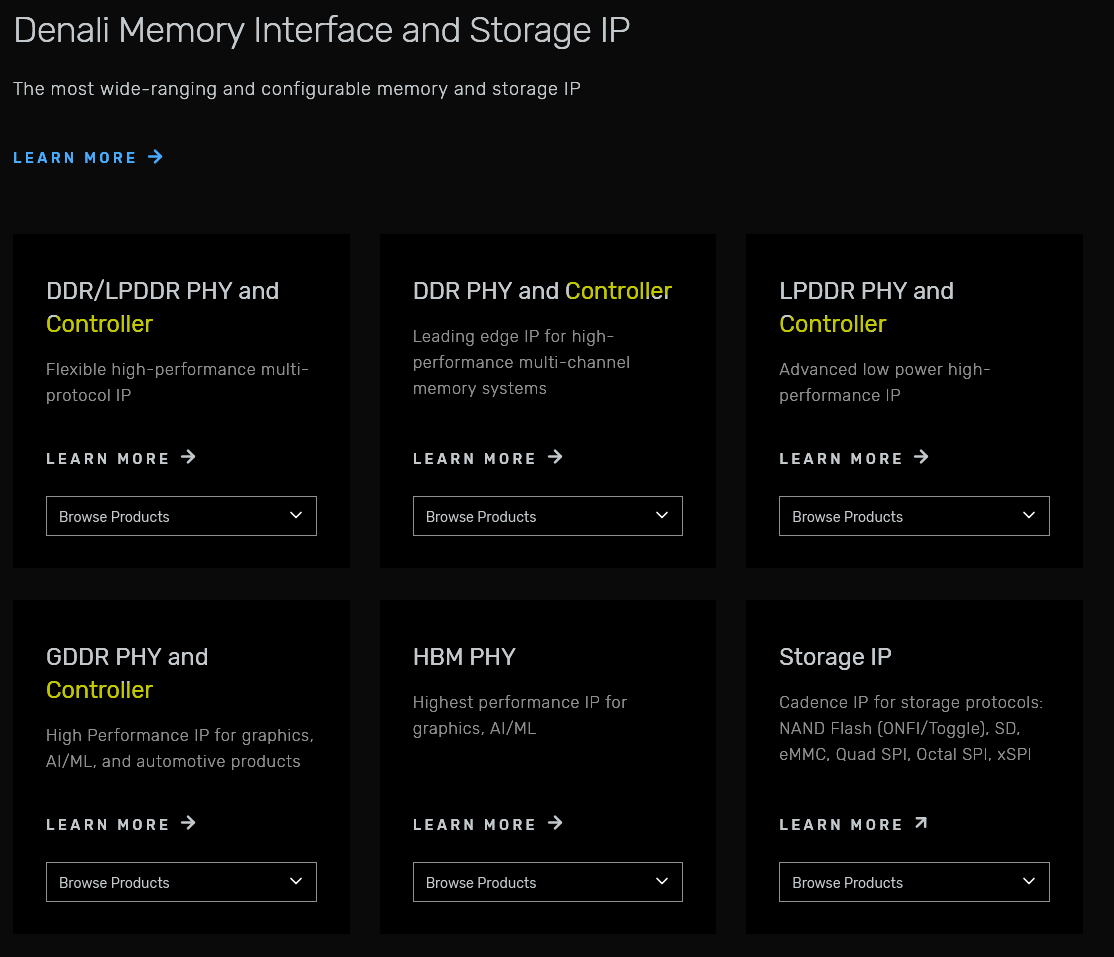This screenshot has width=1114, height=957.
Task: Click the Storage IP card title
Action: tap(836, 656)
